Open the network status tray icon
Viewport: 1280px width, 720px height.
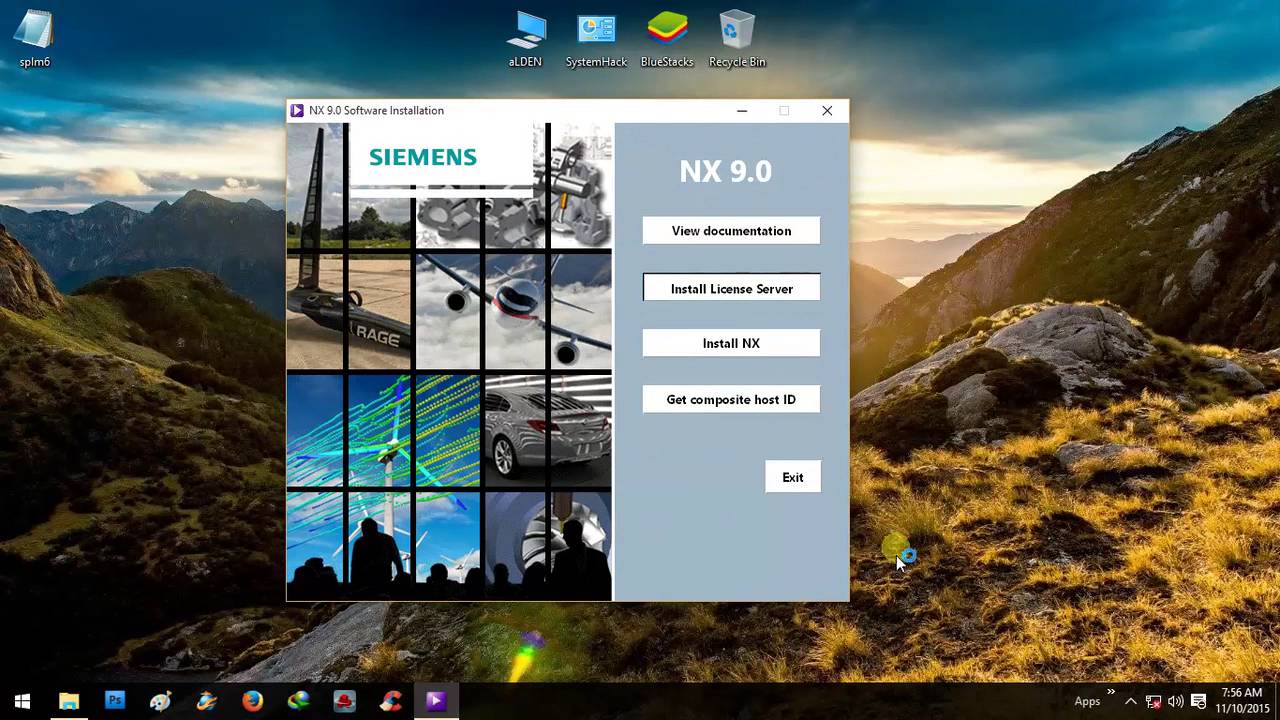click(x=1153, y=701)
